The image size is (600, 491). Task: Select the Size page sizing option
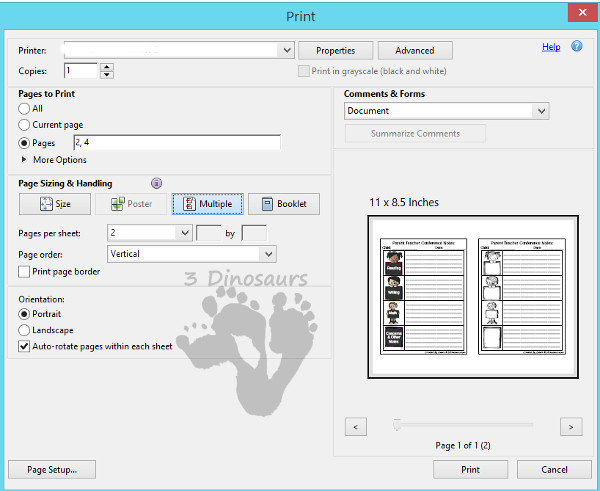[55, 204]
